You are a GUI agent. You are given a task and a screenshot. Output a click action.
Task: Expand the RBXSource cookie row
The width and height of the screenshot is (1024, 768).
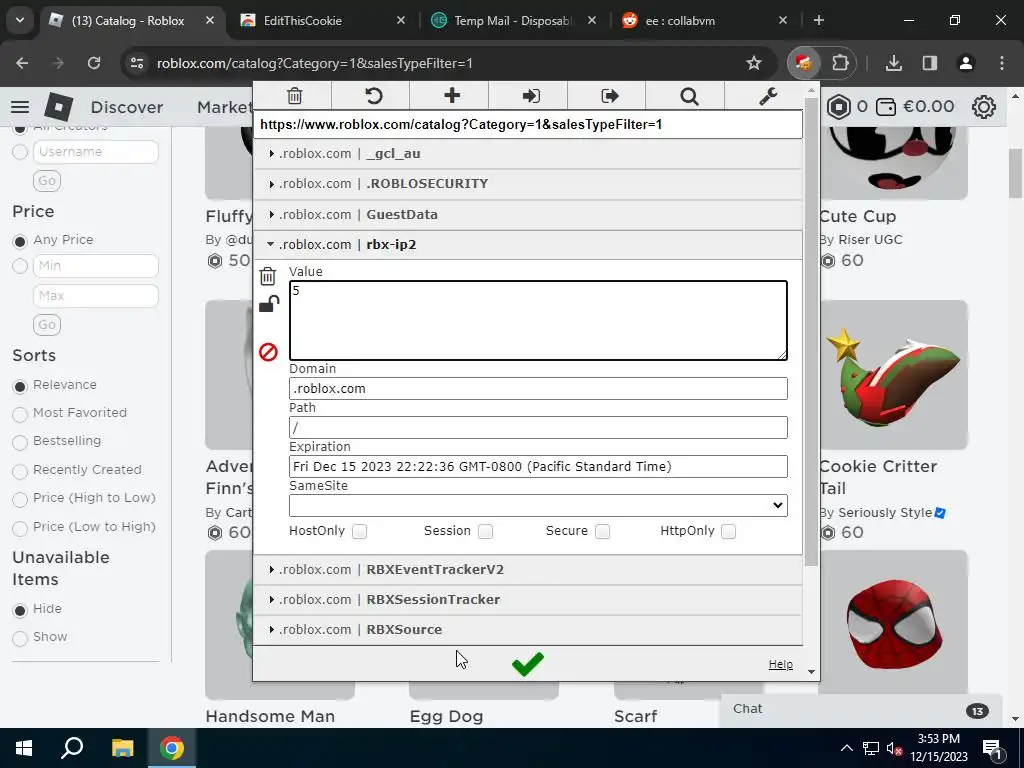(x=528, y=630)
